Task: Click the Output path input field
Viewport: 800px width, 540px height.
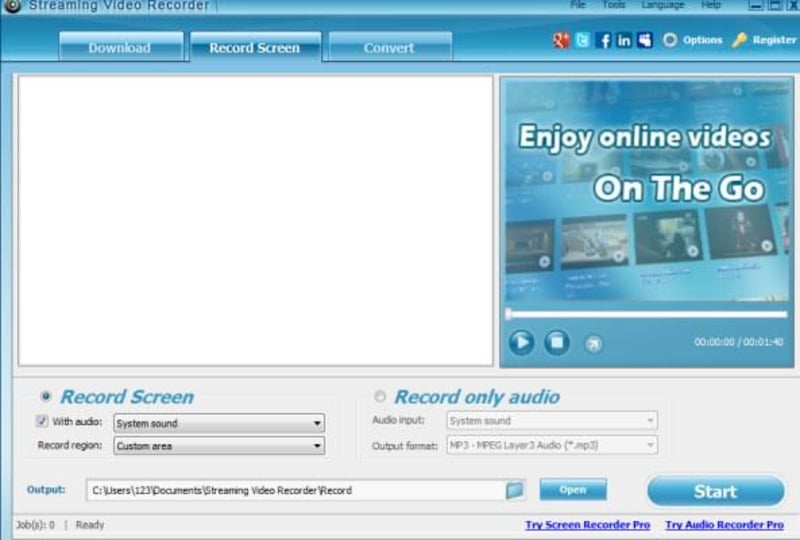Action: [296, 490]
